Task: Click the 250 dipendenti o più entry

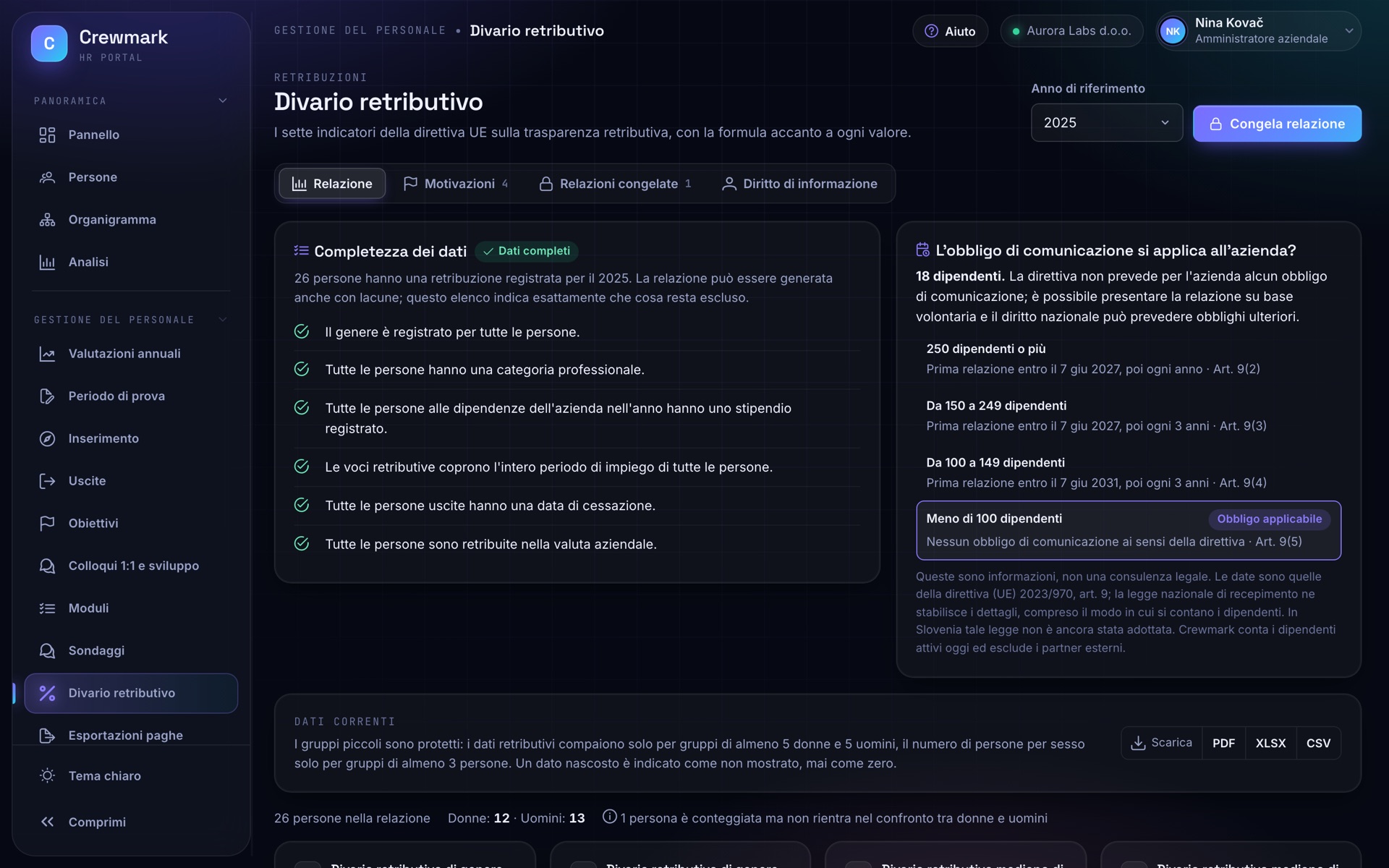Action: click(1128, 359)
